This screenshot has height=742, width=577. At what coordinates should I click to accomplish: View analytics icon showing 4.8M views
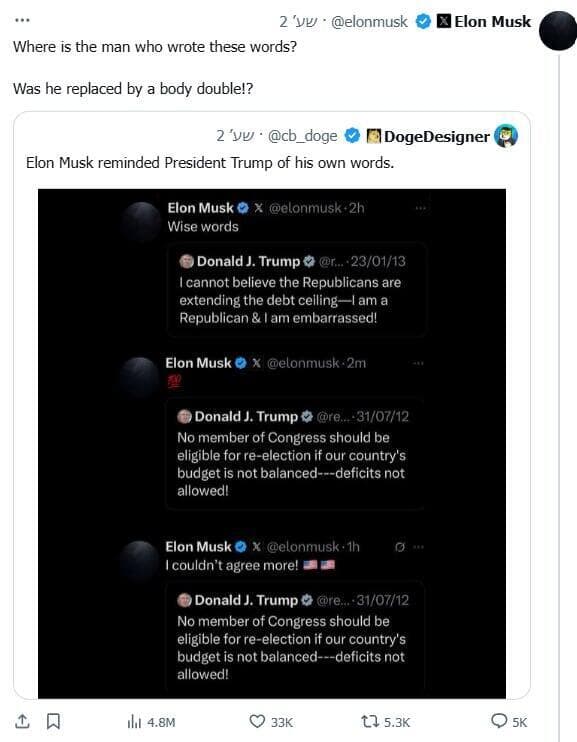tap(151, 722)
